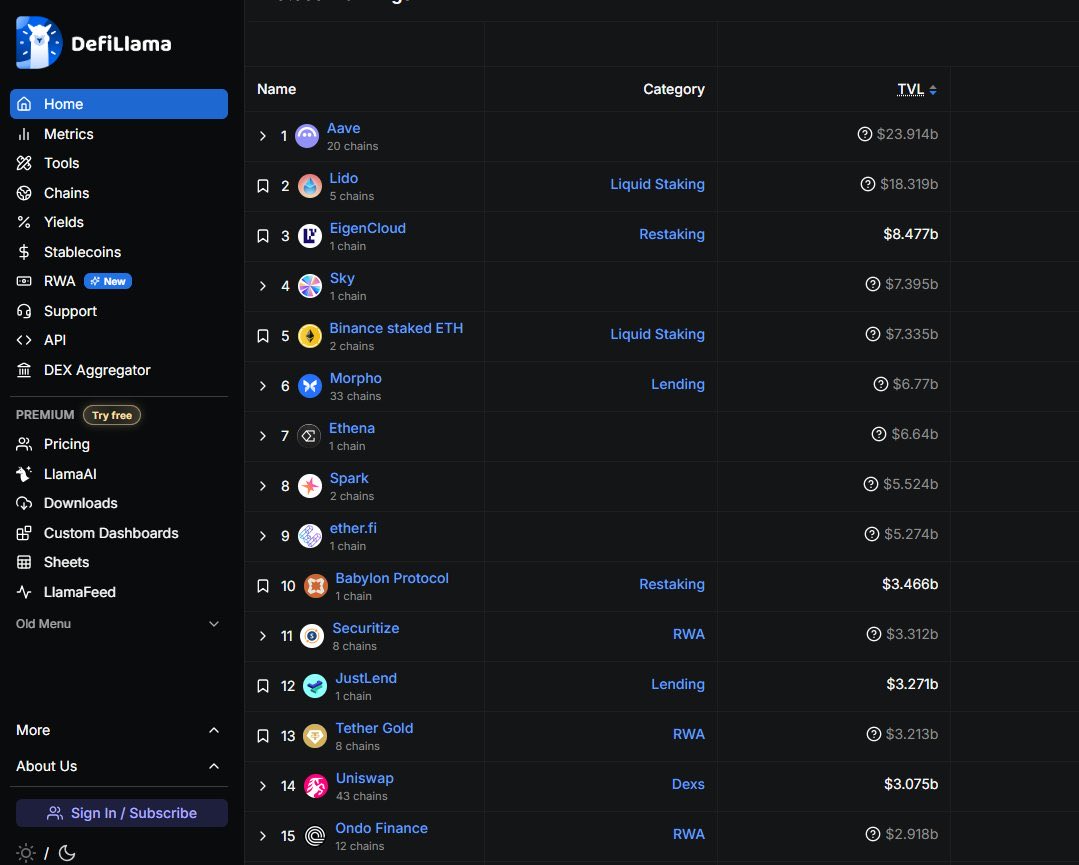
Task: Click Sign In / Subscribe button
Action: tap(122, 813)
